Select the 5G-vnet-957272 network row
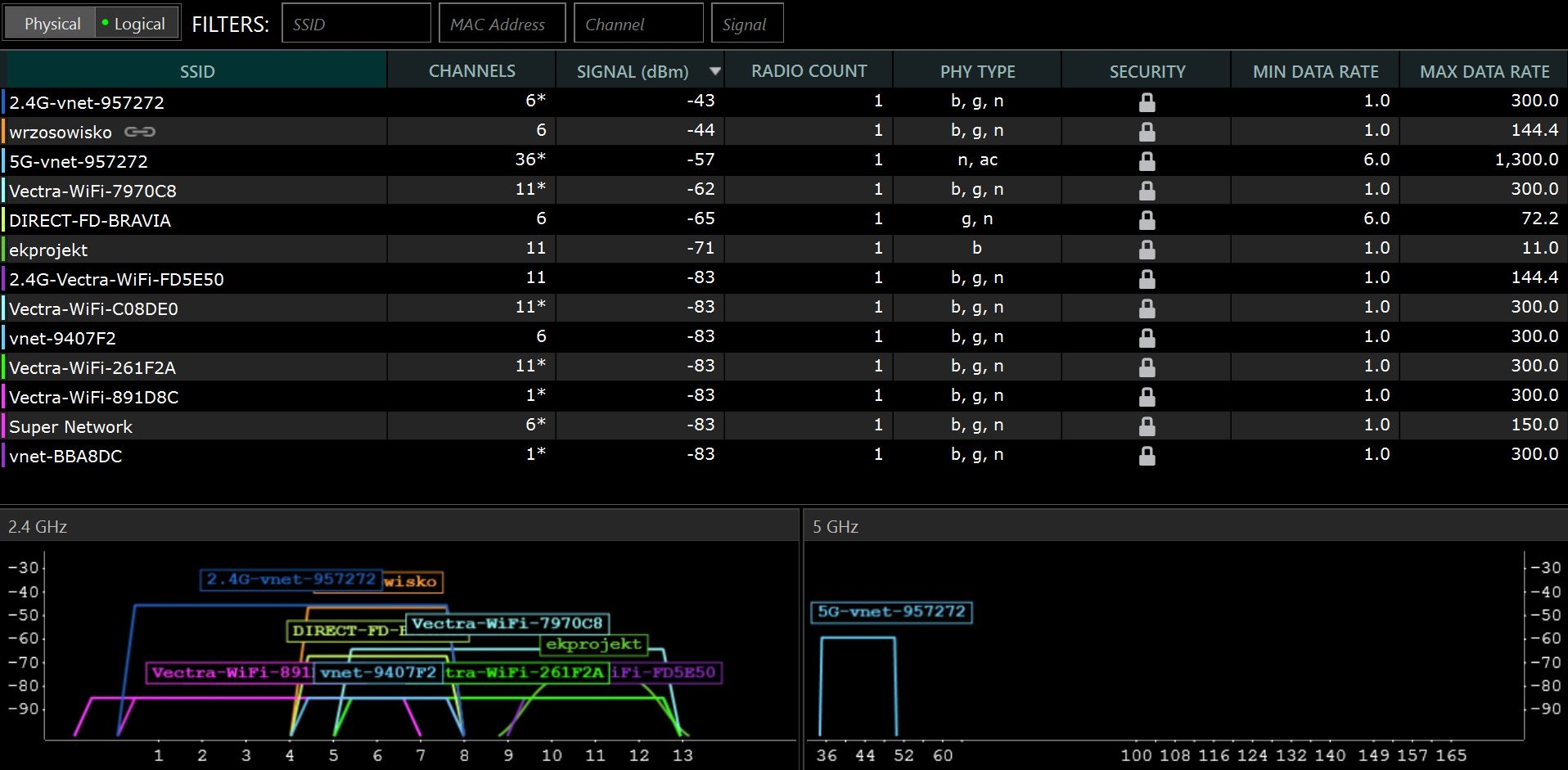Viewport: 1568px width, 770px height. 784,160
